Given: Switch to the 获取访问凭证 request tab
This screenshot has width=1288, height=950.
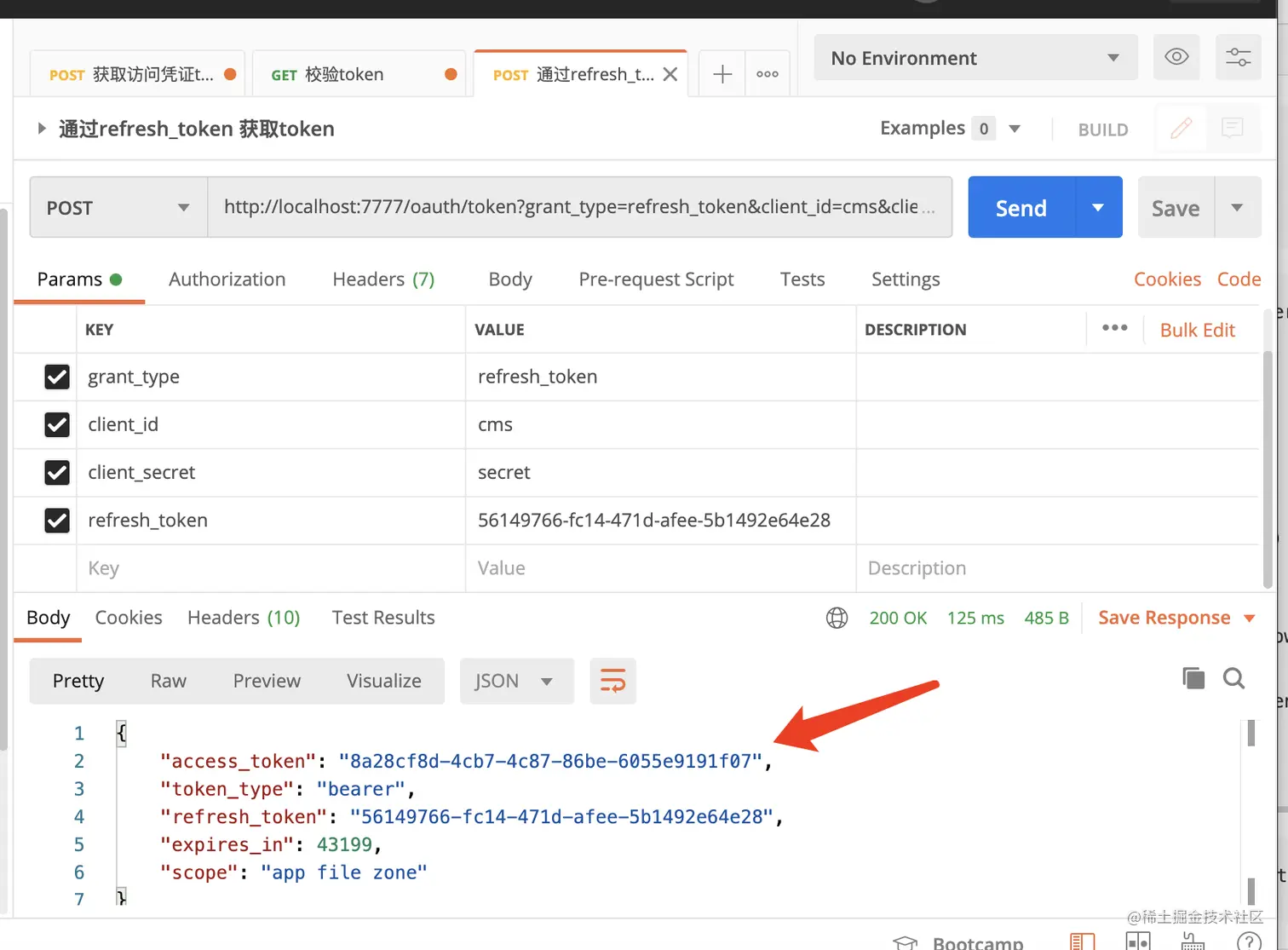Looking at the screenshot, I should pos(137,74).
